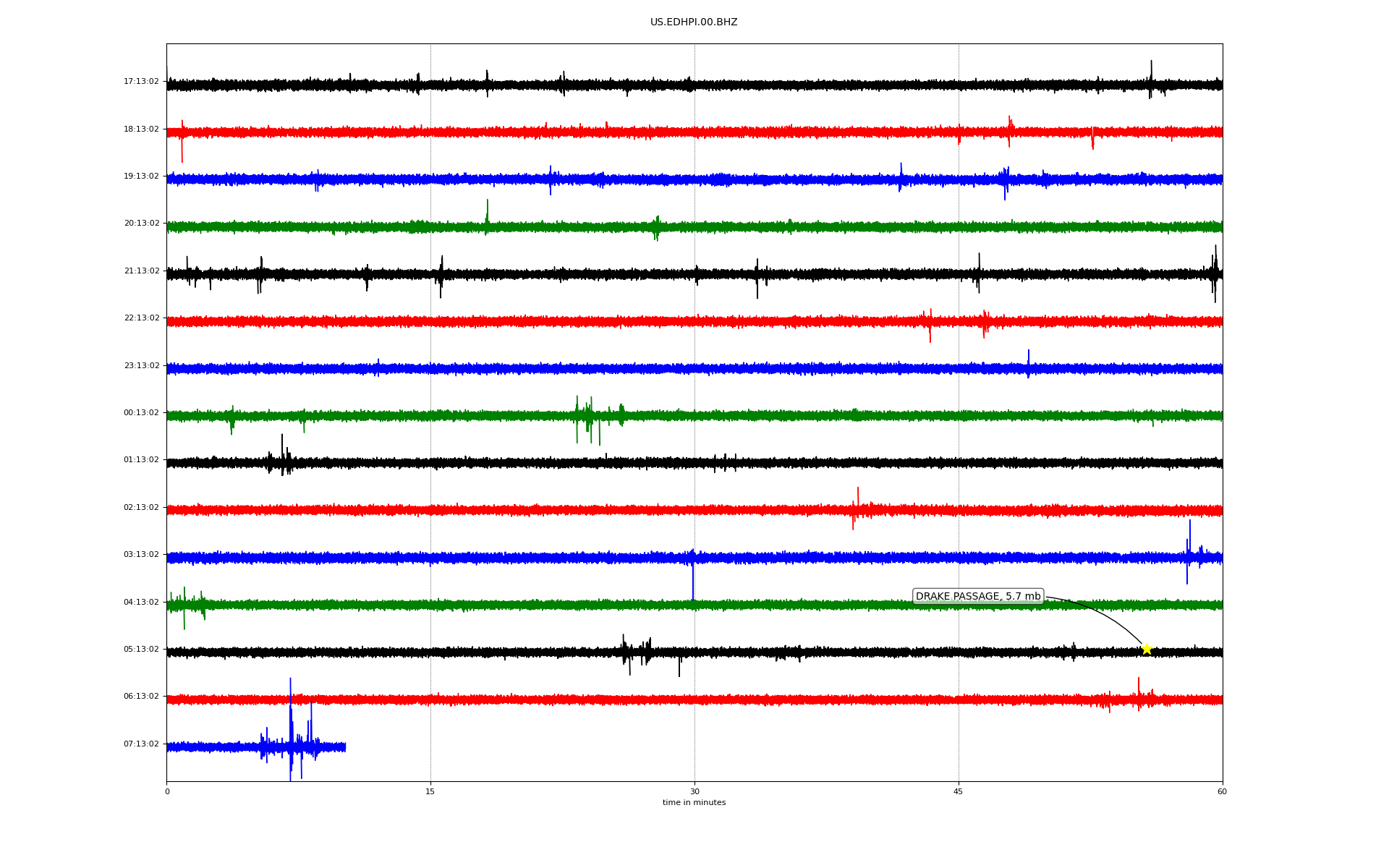Click the x-axis tick label 0
The width and height of the screenshot is (1389, 868).
point(167,791)
